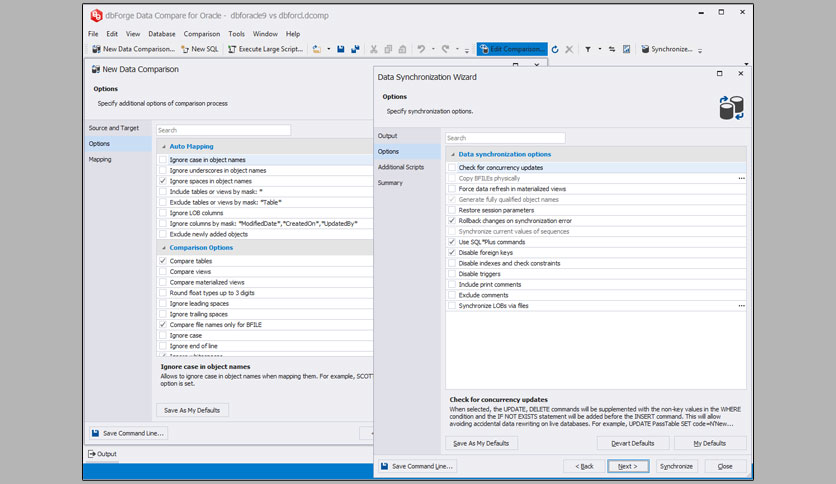Click Execute Large Script toolbar button
Screen dimensions: 836x484
pos(266,49)
